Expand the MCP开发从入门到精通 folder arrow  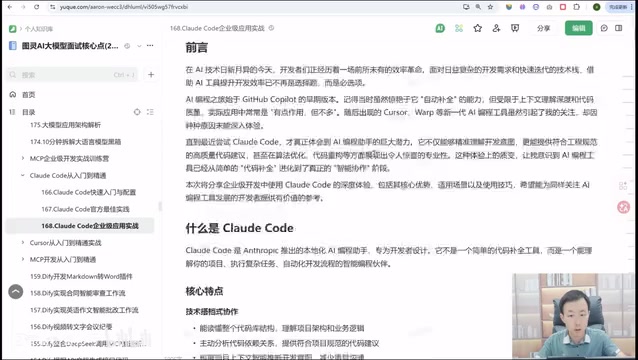pyautogui.click(x=23, y=259)
